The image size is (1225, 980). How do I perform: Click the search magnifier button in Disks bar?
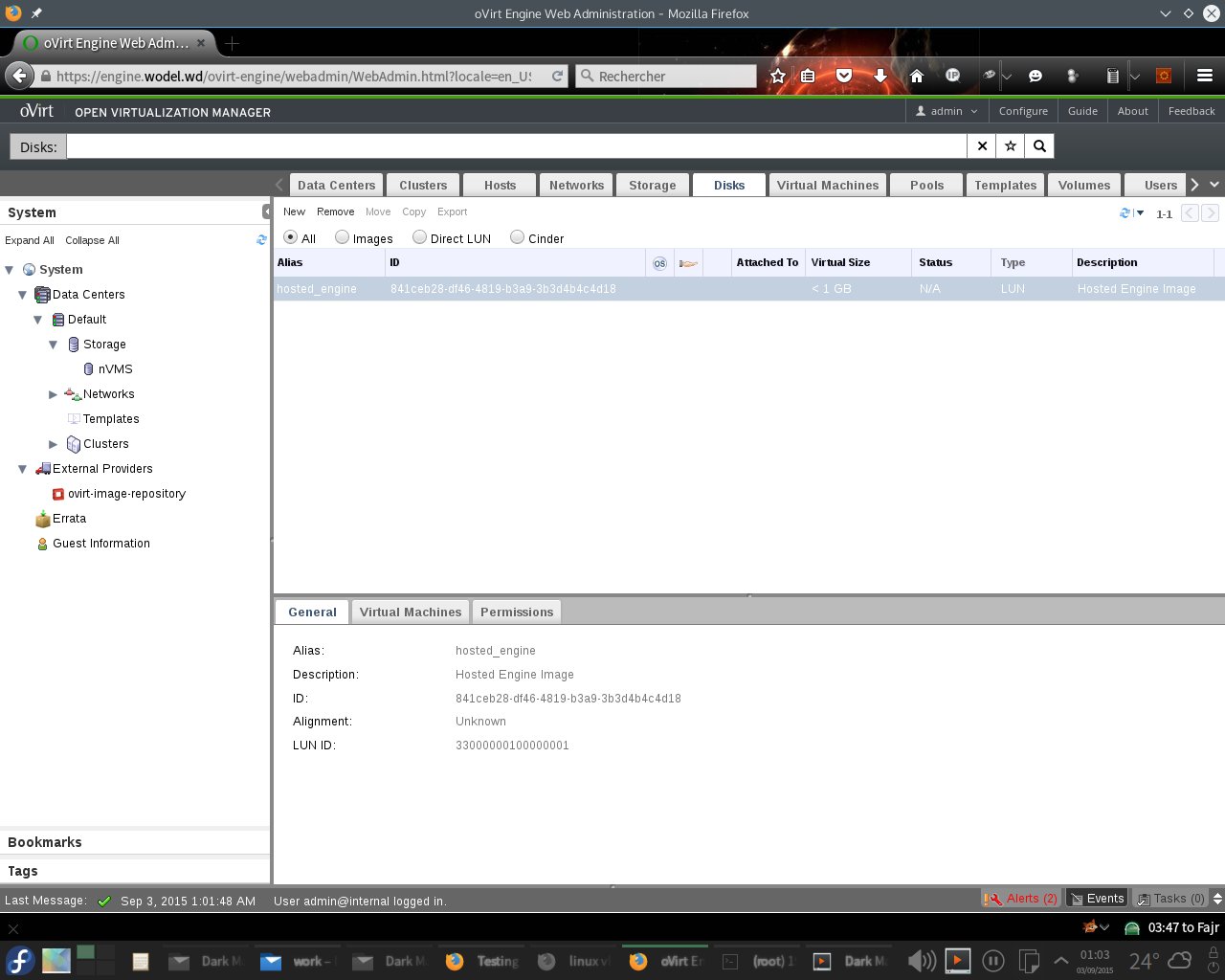pyautogui.click(x=1039, y=146)
